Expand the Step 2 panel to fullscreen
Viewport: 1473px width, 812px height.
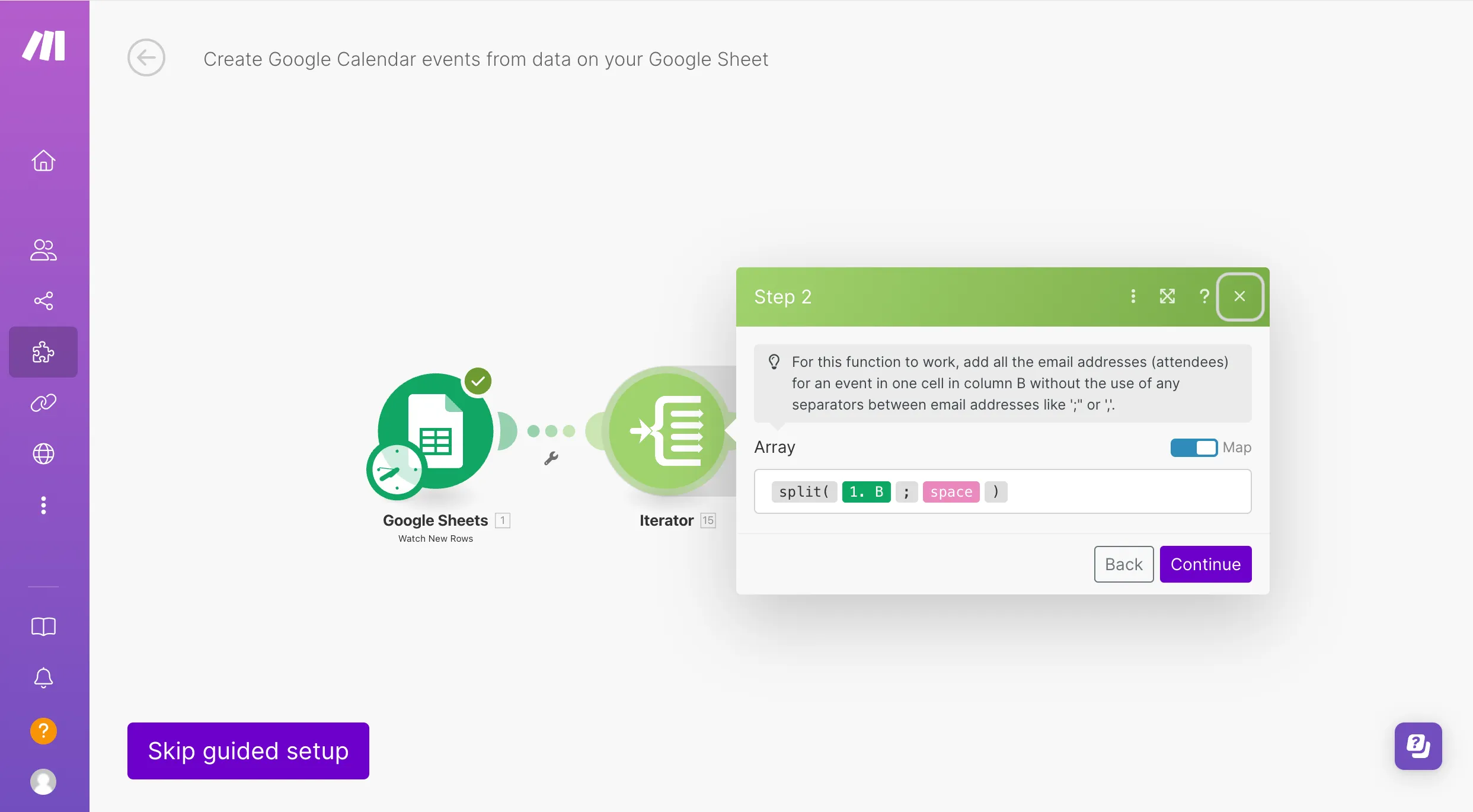1168,296
